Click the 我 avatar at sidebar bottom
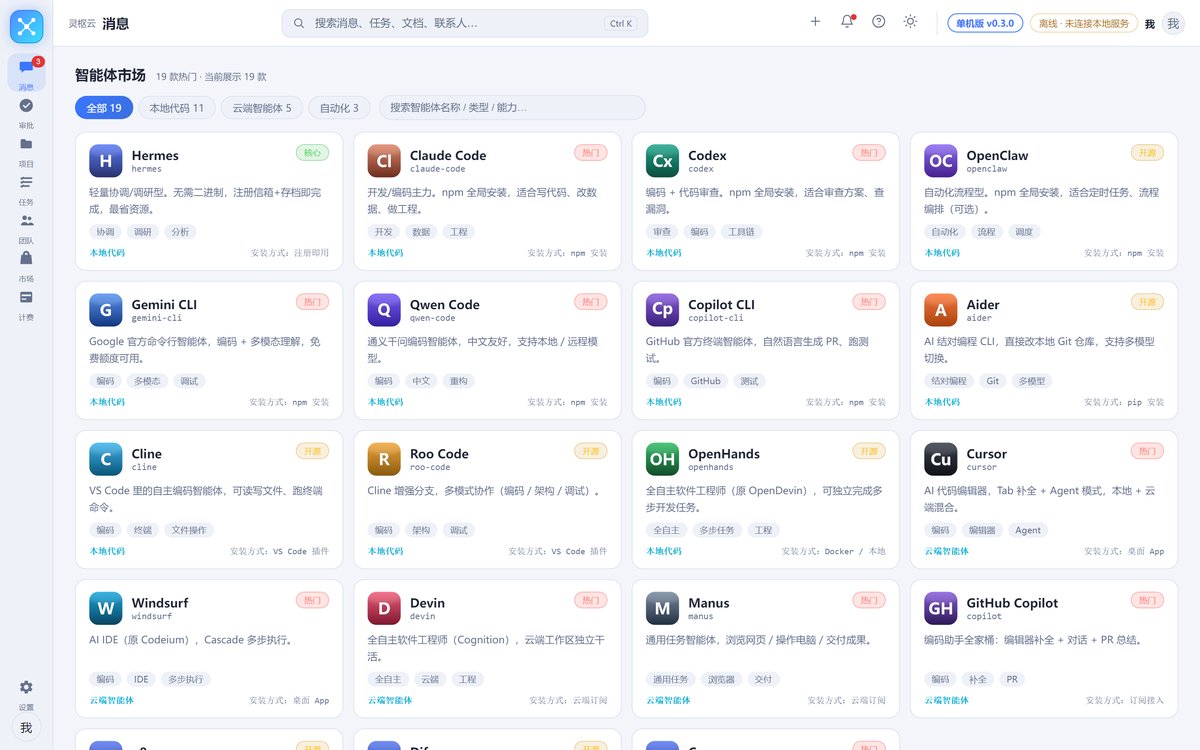The image size is (1200, 750). coord(26,728)
